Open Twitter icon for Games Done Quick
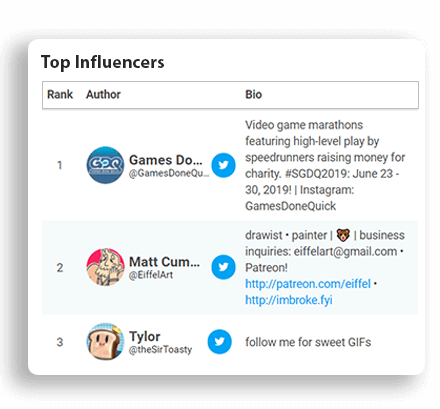 223,165
